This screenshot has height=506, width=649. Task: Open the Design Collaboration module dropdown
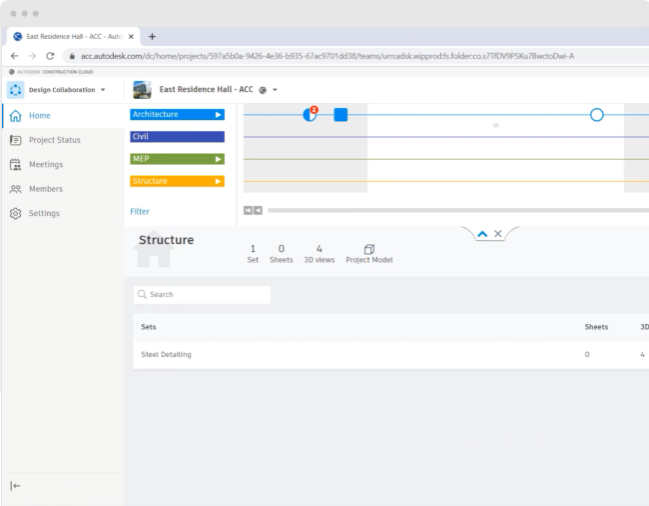pyautogui.click(x=103, y=90)
